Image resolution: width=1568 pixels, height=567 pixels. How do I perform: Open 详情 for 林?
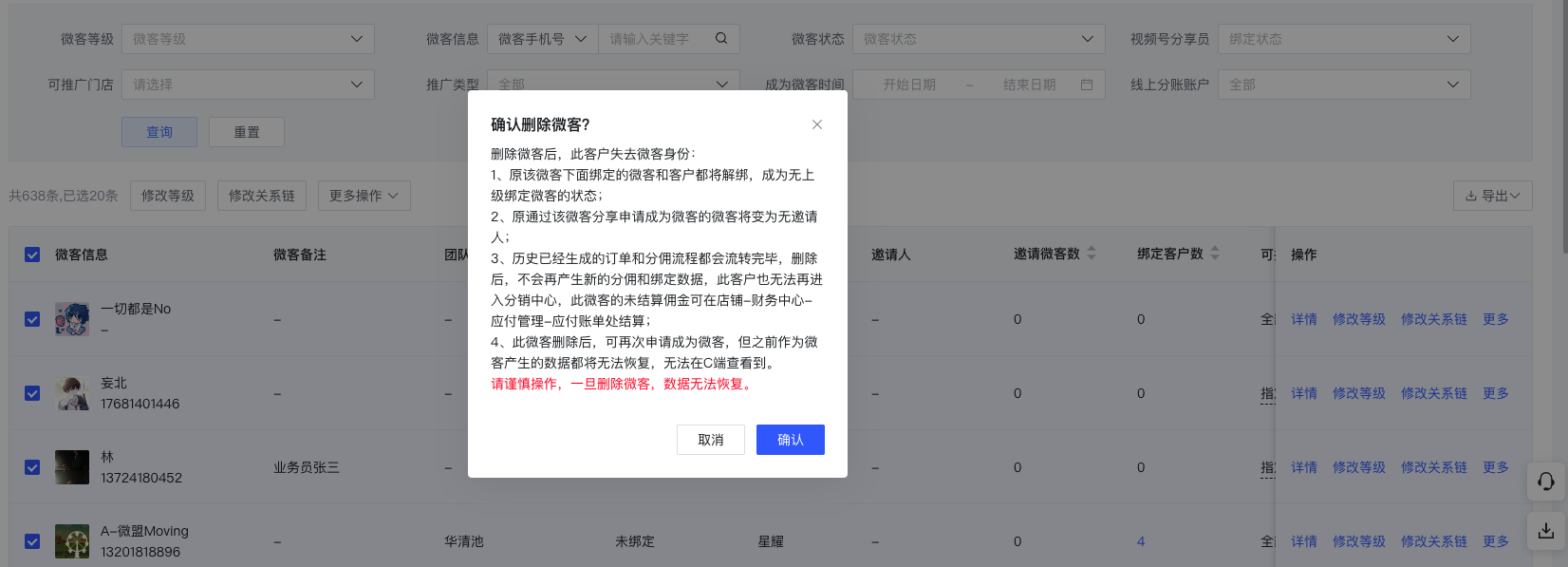tap(1304, 467)
